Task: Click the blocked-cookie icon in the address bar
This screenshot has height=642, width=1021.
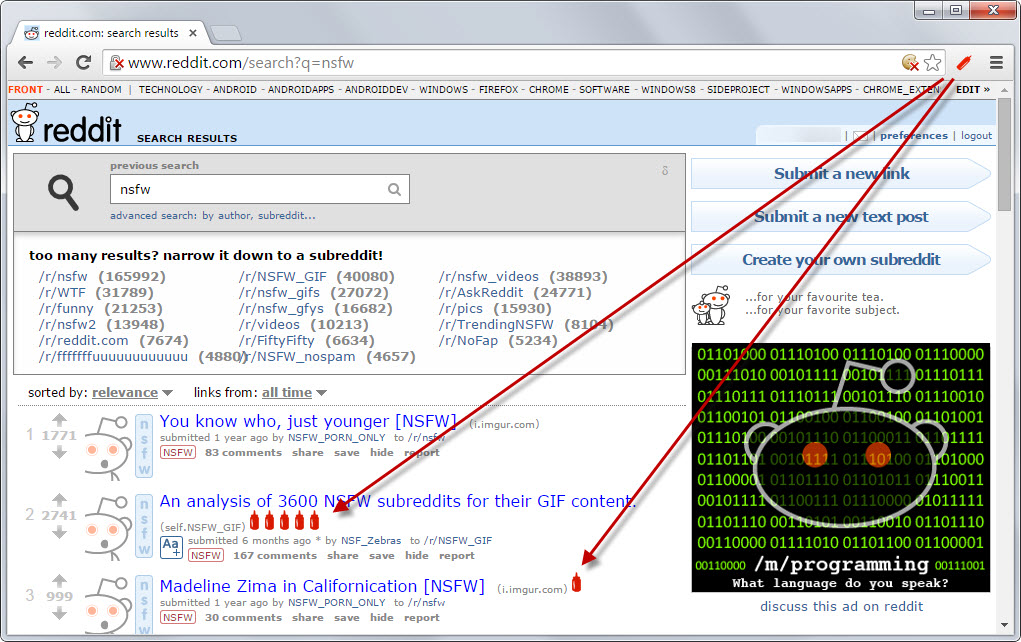Action: click(x=910, y=63)
